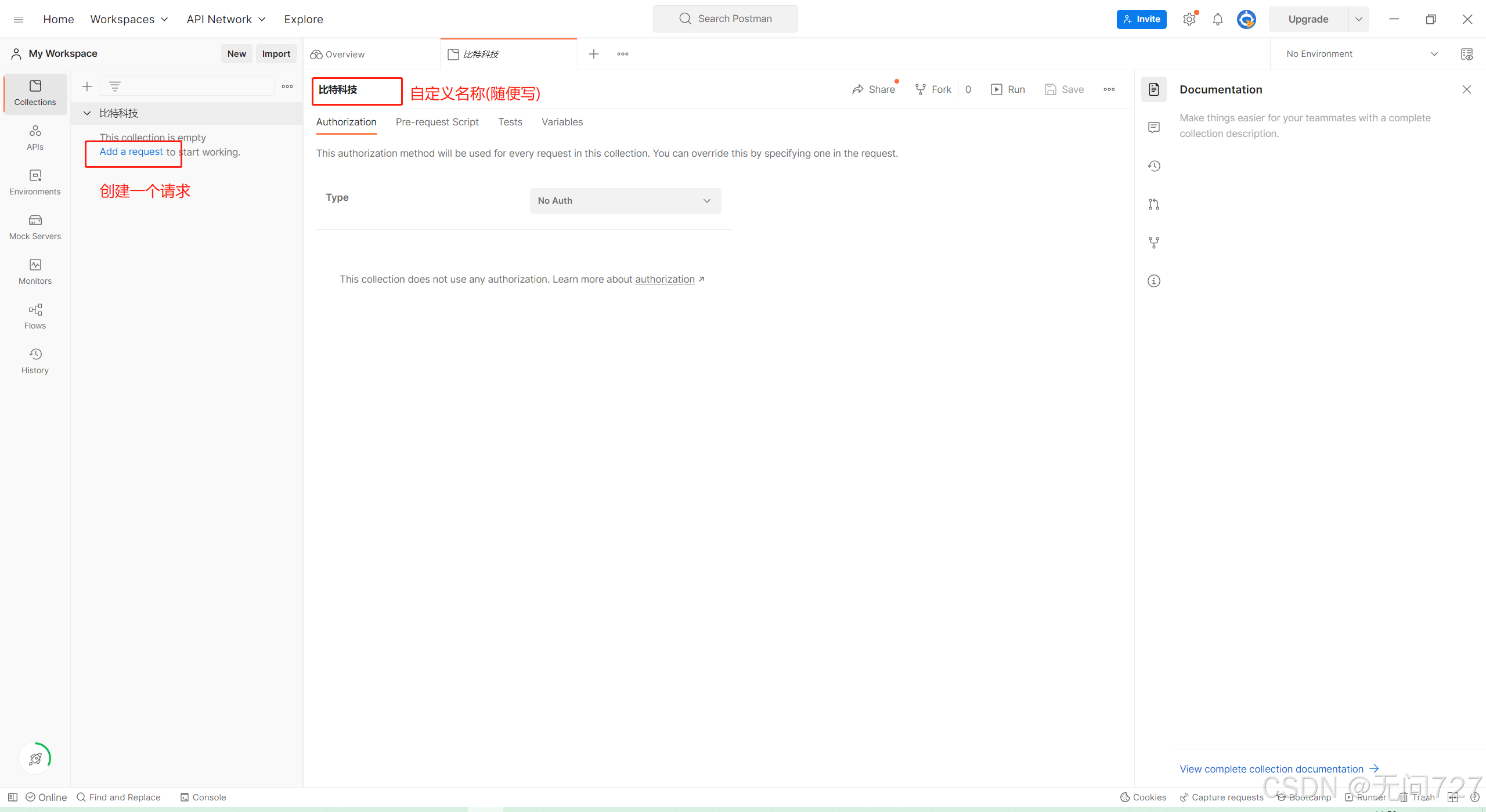Show the collection info icon

[1154, 281]
